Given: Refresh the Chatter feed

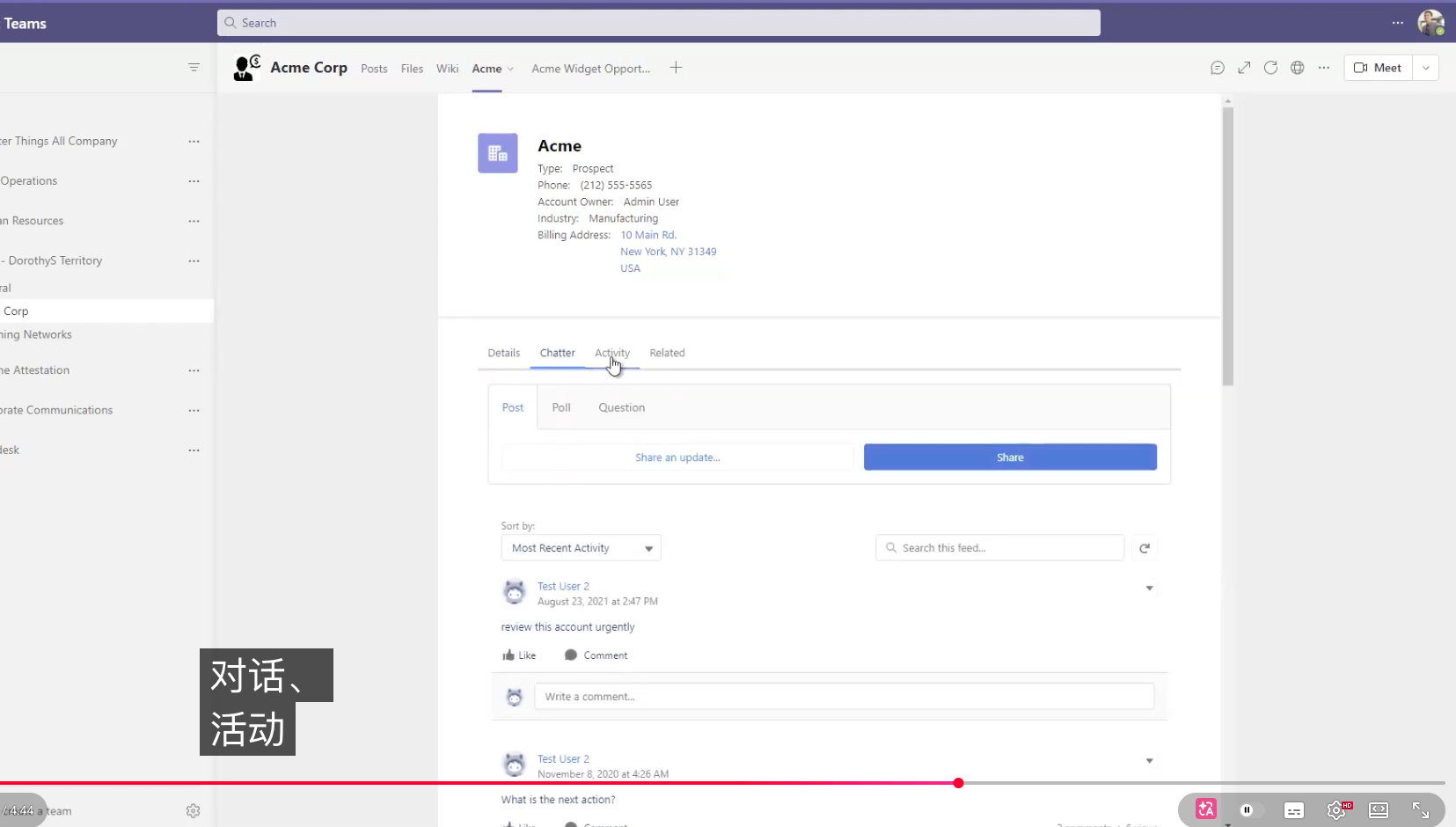Looking at the screenshot, I should 1145,548.
